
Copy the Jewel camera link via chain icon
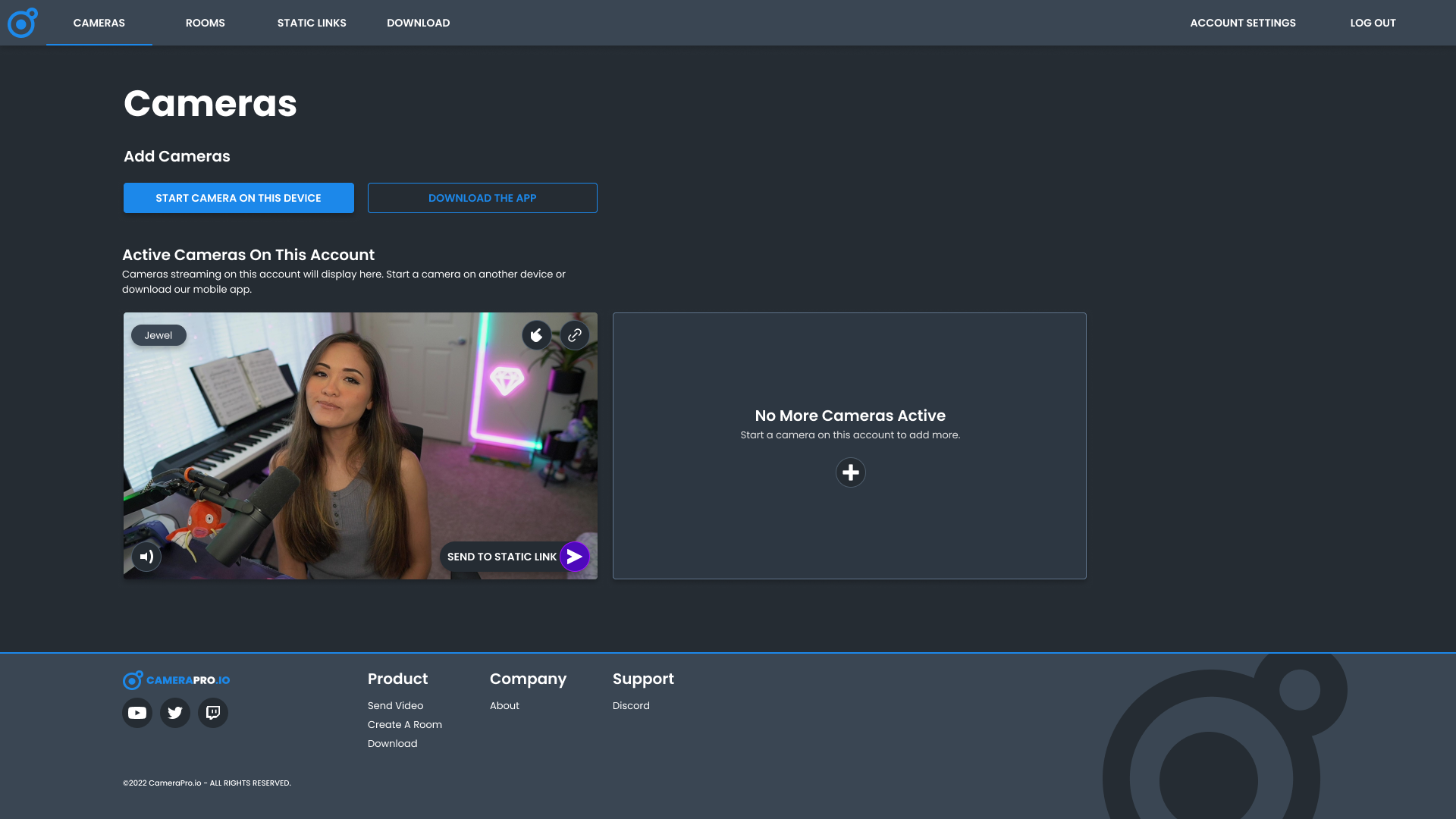(575, 335)
